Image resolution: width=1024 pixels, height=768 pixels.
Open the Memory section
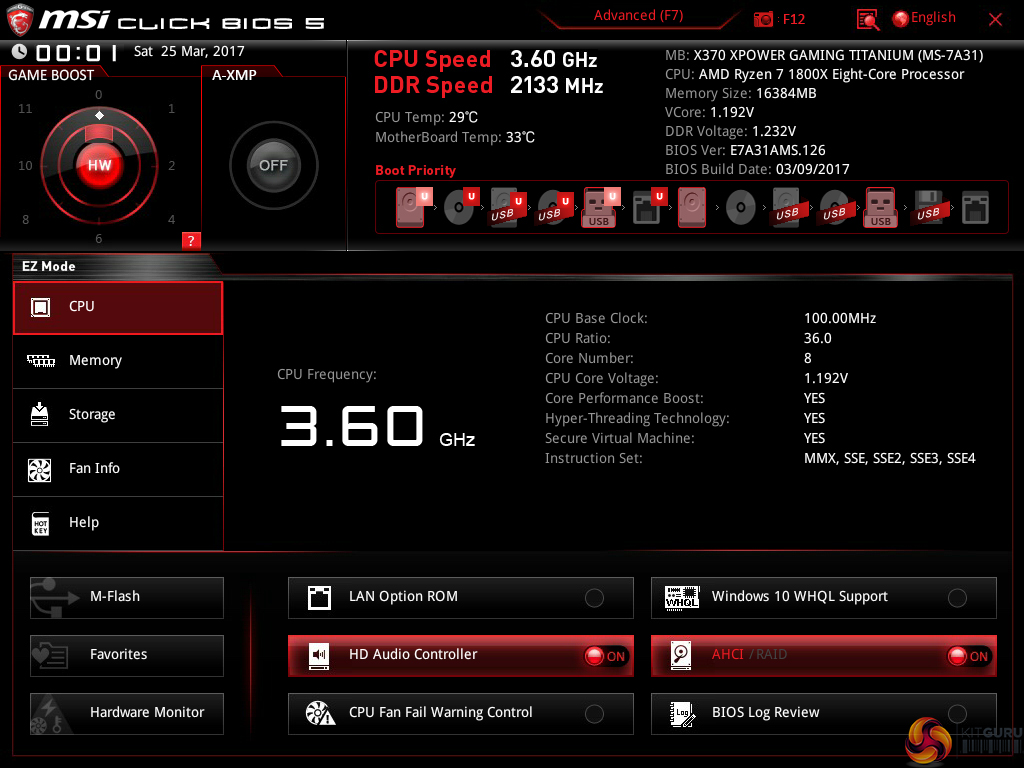point(118,361)
